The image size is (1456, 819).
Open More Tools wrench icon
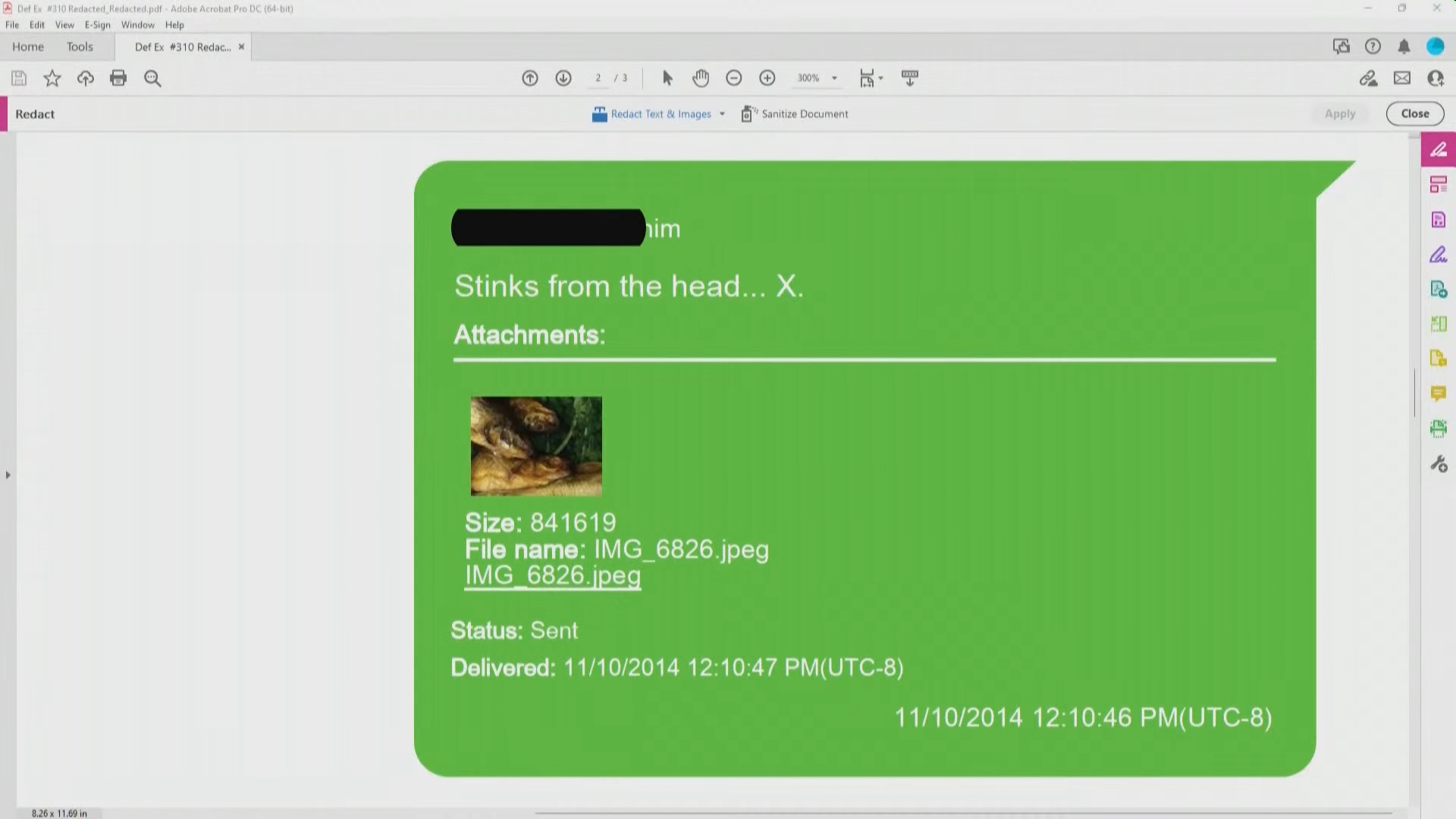pyautogui.click(x=1439, y=464)
